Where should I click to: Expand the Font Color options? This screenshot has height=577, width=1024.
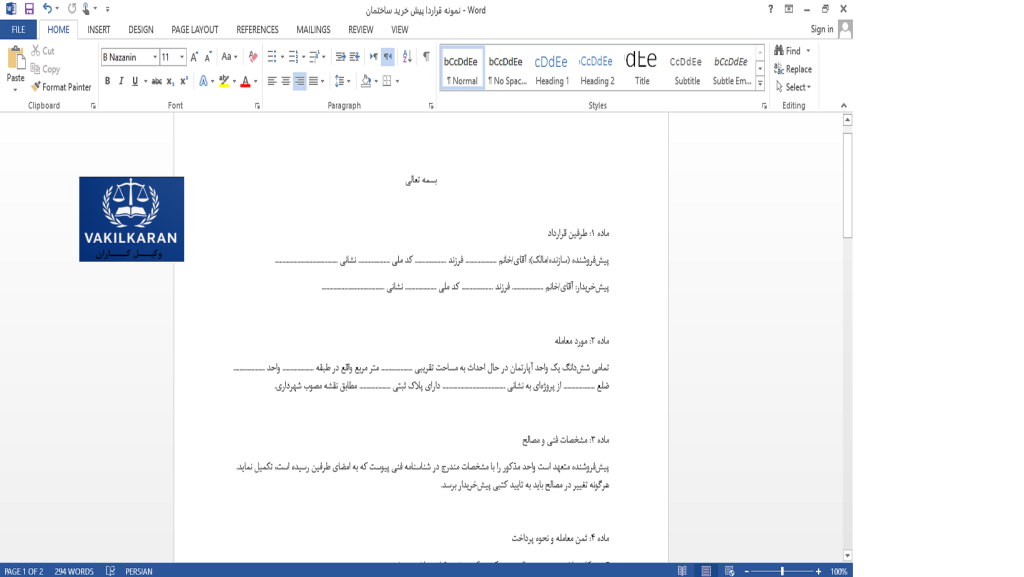tap(254, 80)
